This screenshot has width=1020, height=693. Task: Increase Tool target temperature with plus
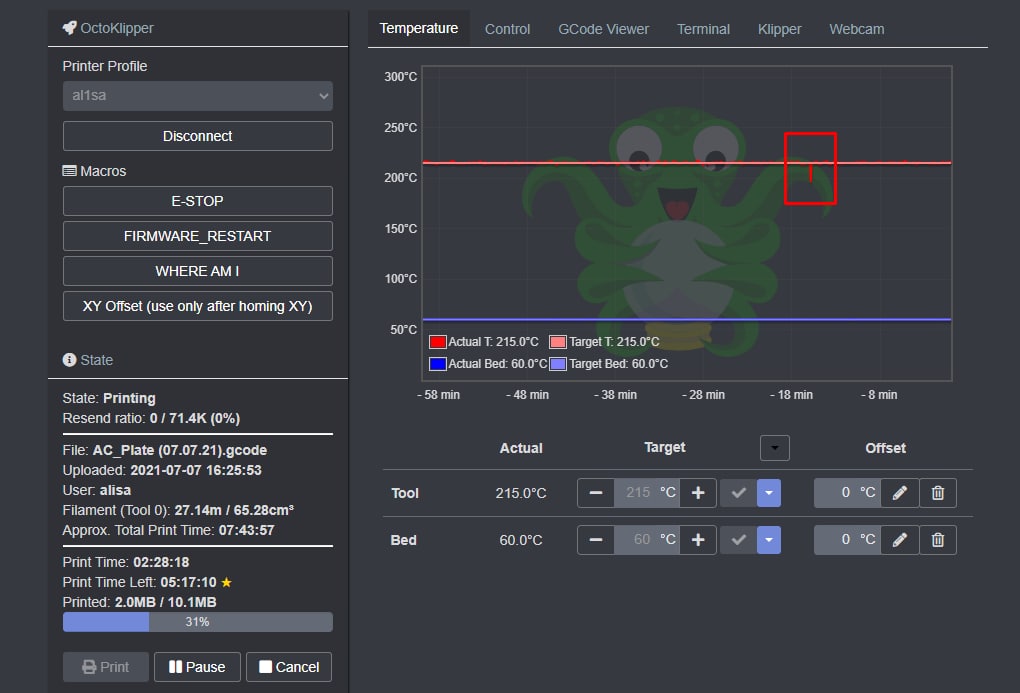[698, 493]
